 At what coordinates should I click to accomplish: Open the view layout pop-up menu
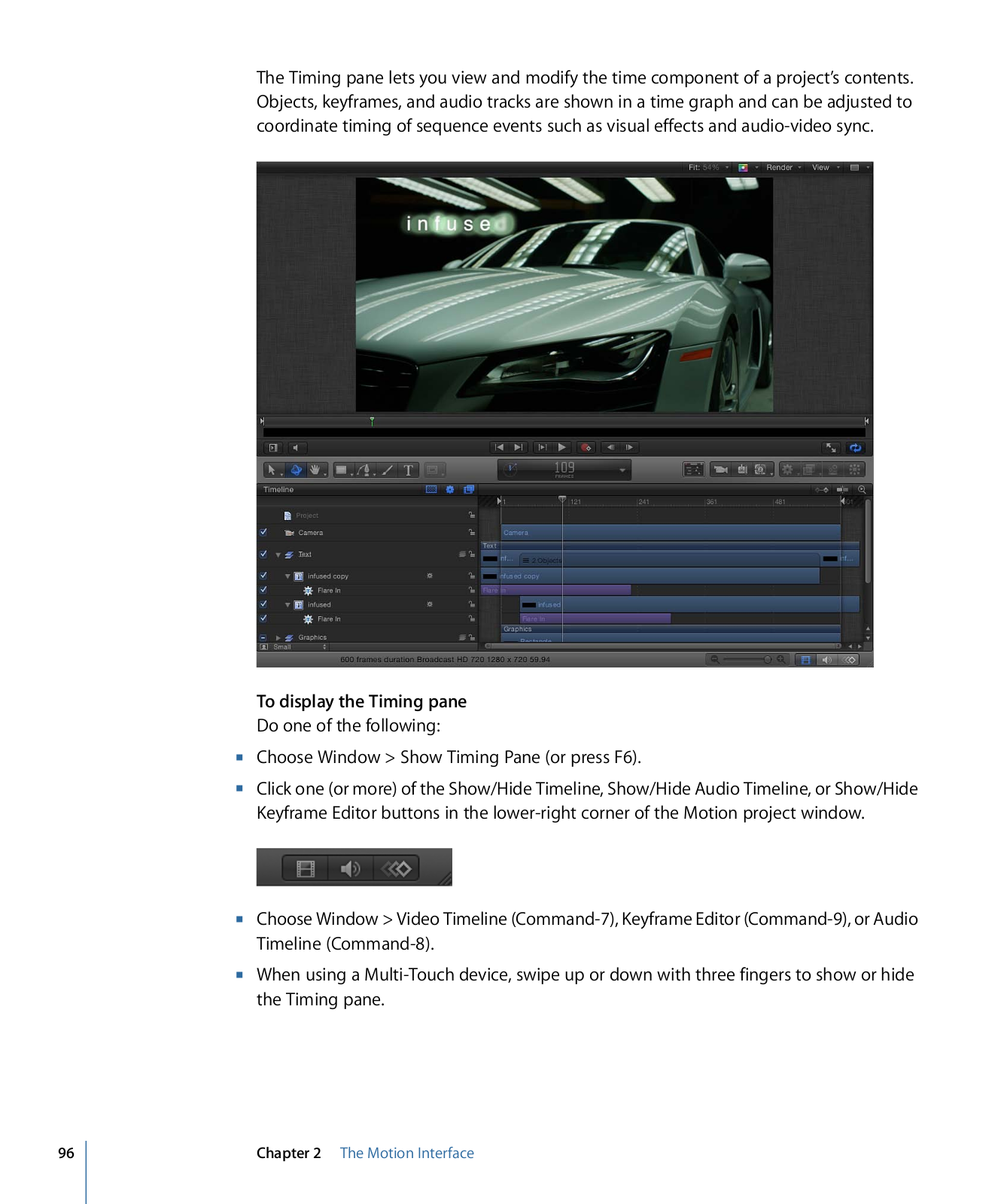[859, 168]
